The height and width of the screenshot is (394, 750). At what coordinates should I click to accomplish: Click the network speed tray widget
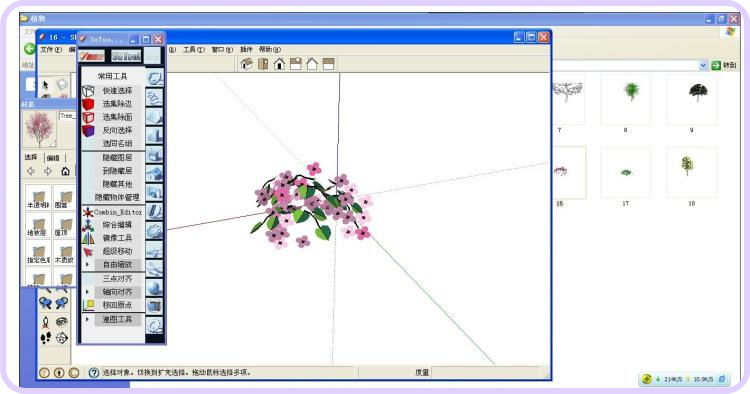tap(684, 379)
